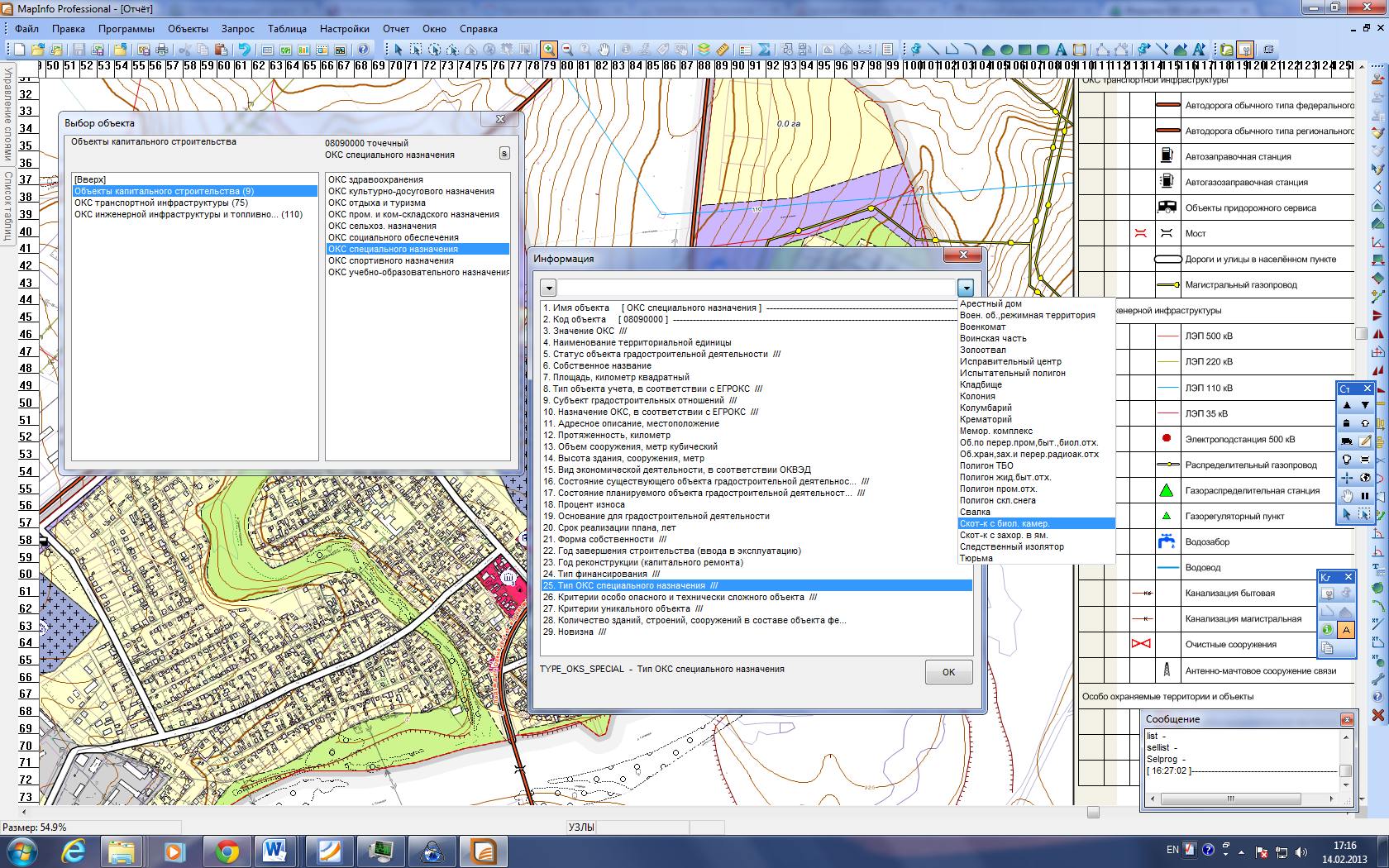The height and width of the screenshot is (868, 1389).
Task: Open the left dropdown arrow in Информация
Action: coord(548,288)
